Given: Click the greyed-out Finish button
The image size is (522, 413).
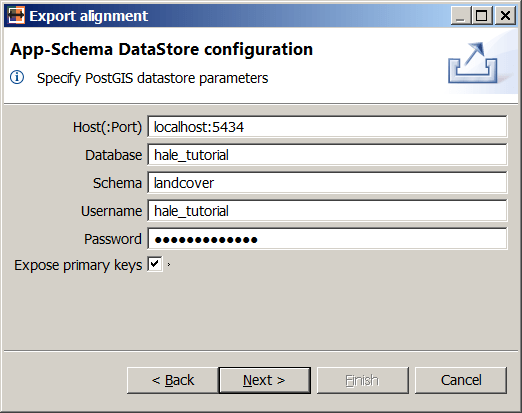Looking at the screenshot, I should pyautogui.click(x=363, y=380).
